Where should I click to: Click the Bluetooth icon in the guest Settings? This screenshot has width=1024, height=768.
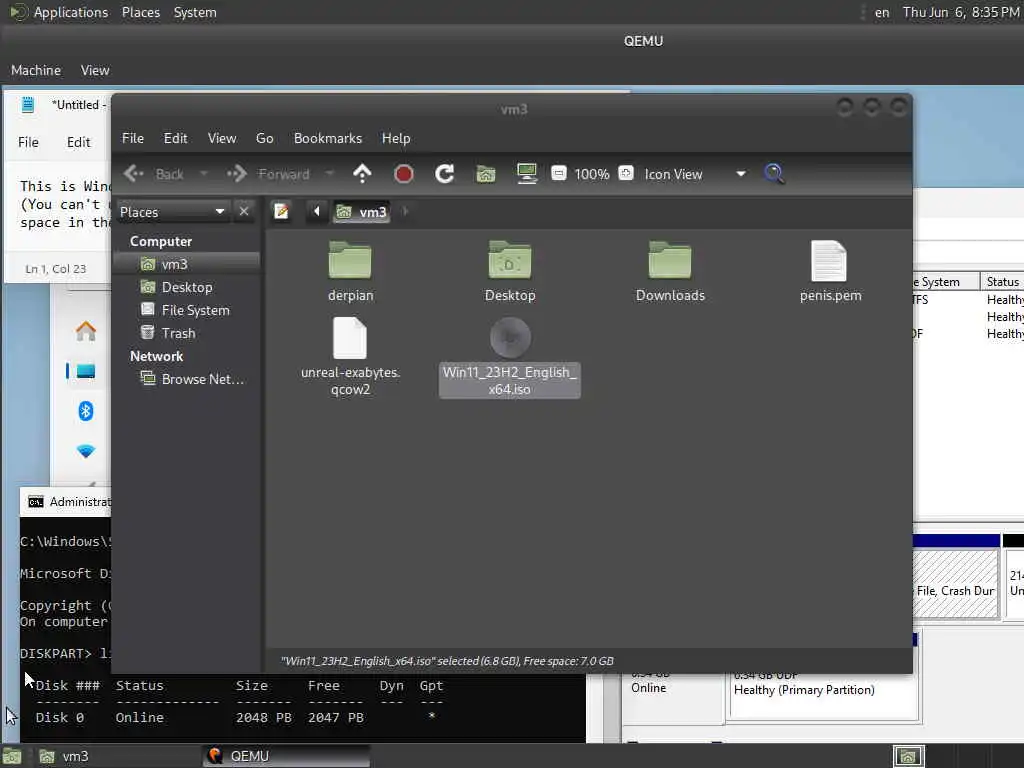(x=86, y=411)
